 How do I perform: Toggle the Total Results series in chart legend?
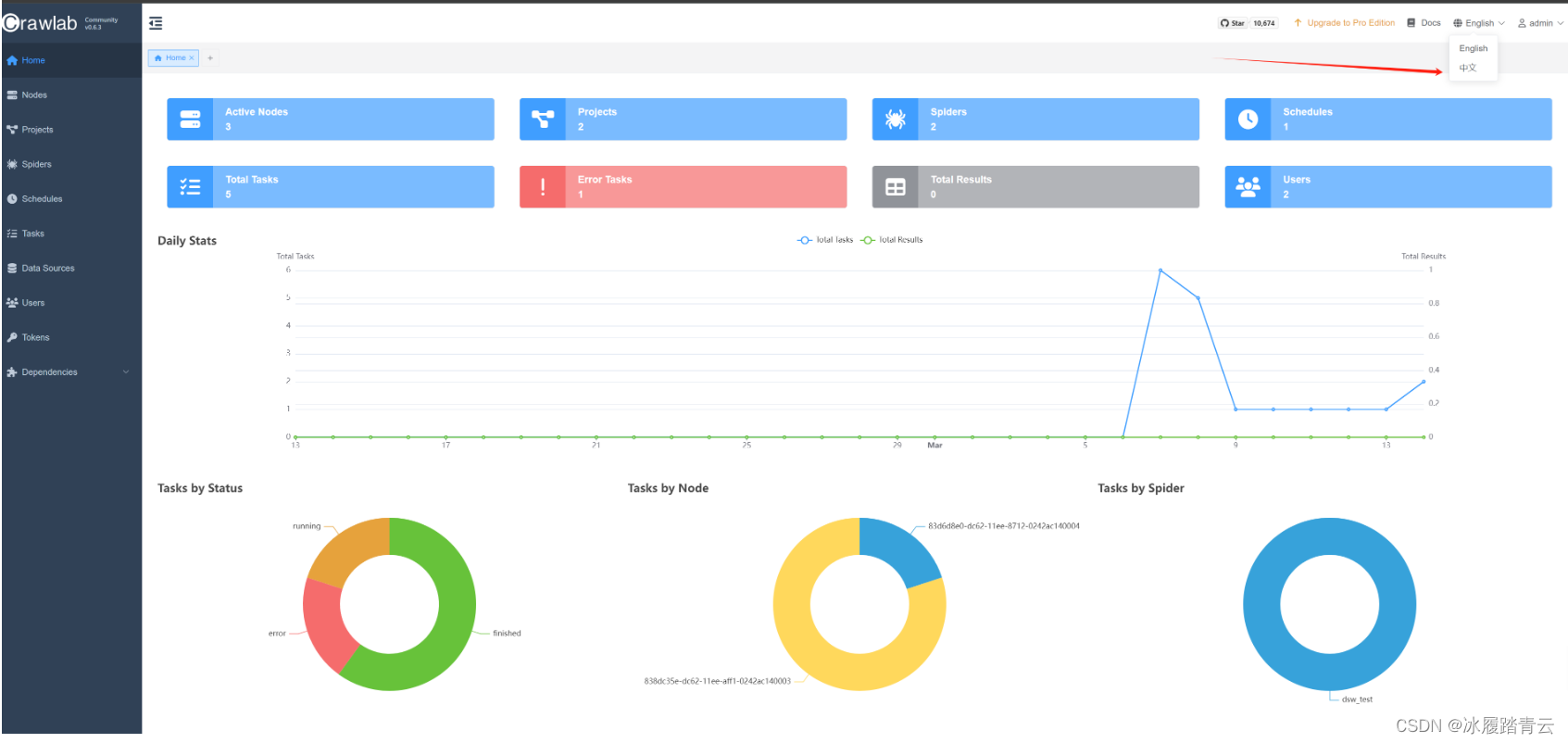[892, 240]
